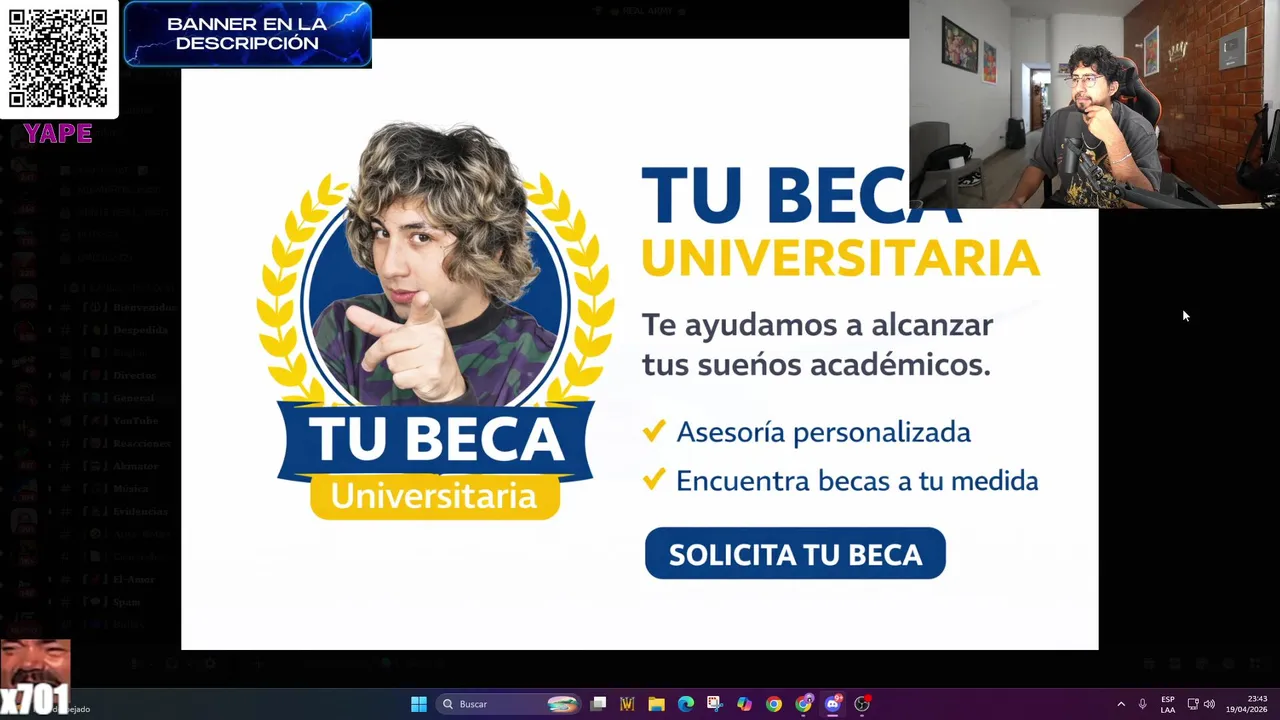Open the Windows Start menu
Screen dimensions: 1280x720
click(419, 704)
